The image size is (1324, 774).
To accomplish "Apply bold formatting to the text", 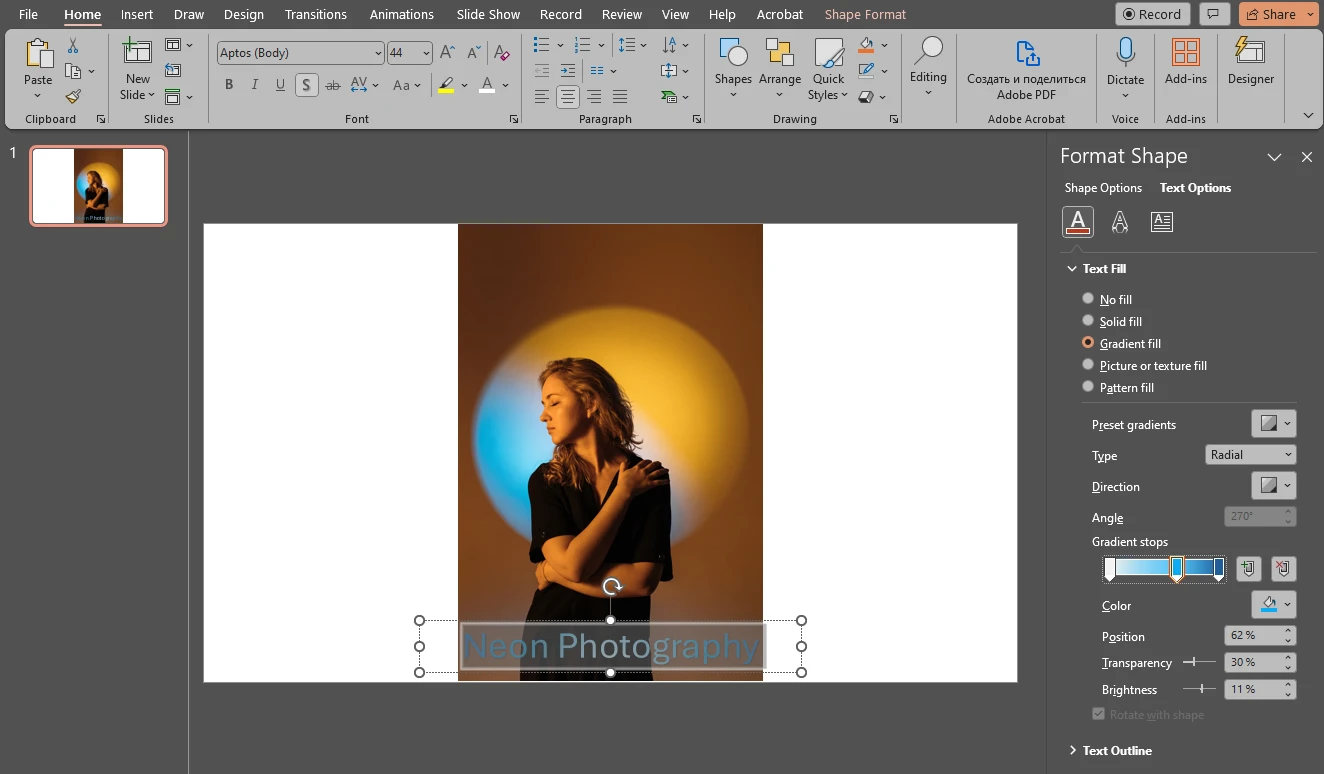I will [228, 84].
